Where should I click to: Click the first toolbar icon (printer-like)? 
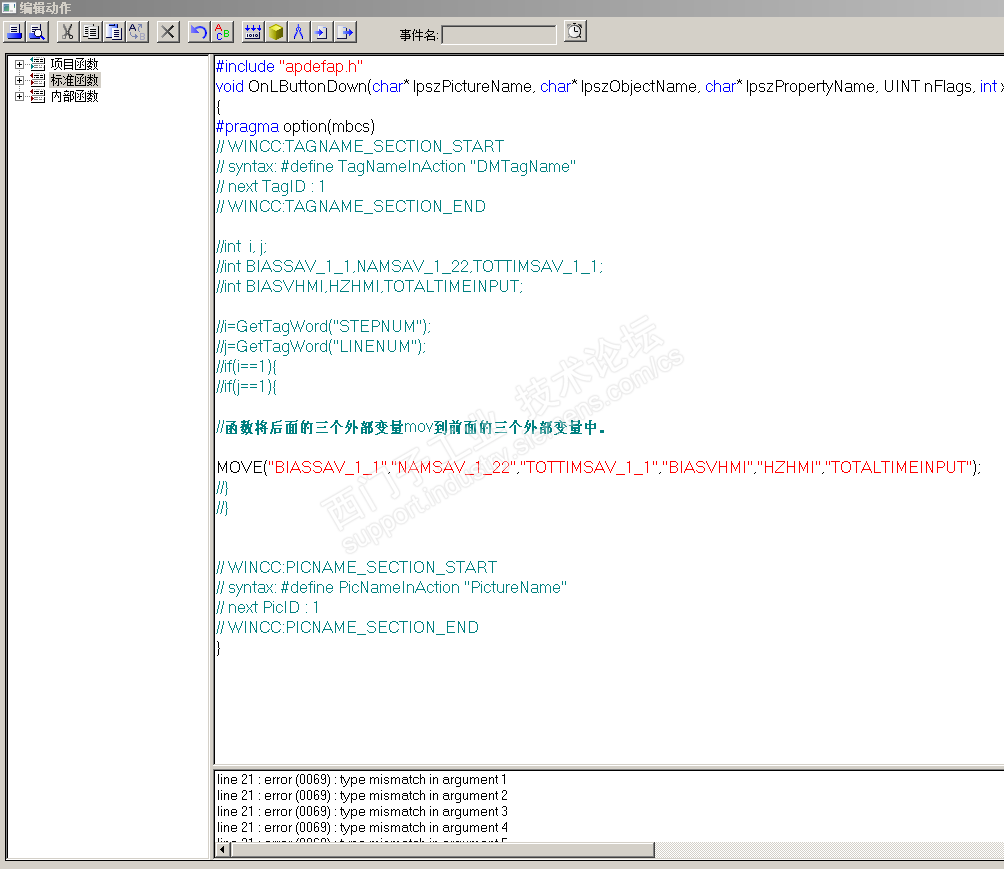tap(15, 32)
